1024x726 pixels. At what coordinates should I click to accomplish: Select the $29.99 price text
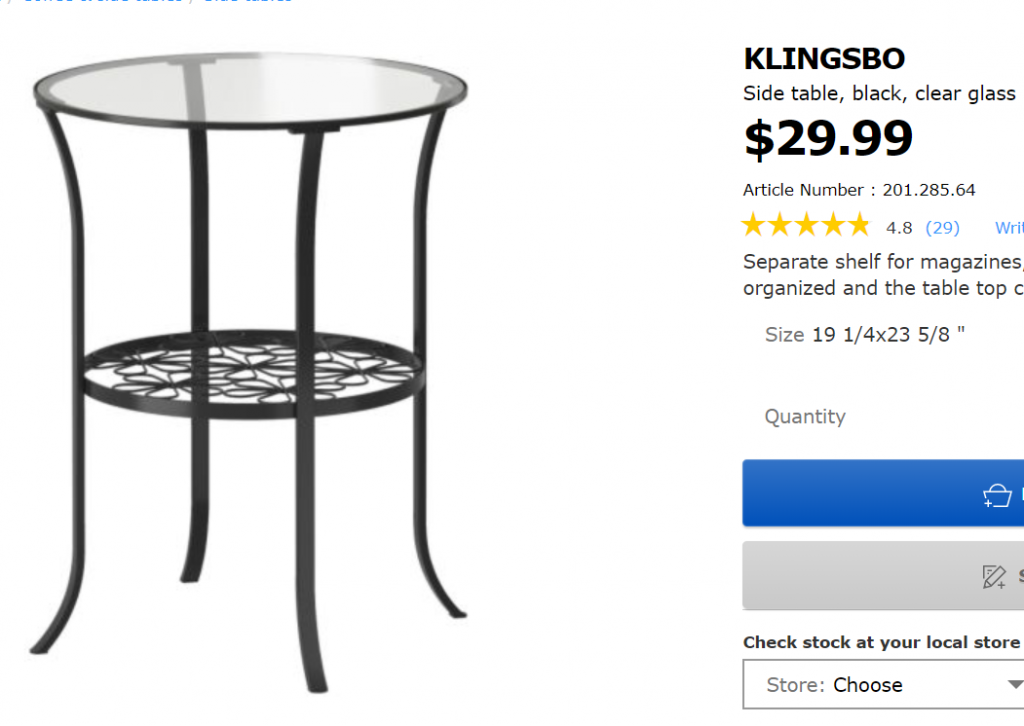coord(828,138)
